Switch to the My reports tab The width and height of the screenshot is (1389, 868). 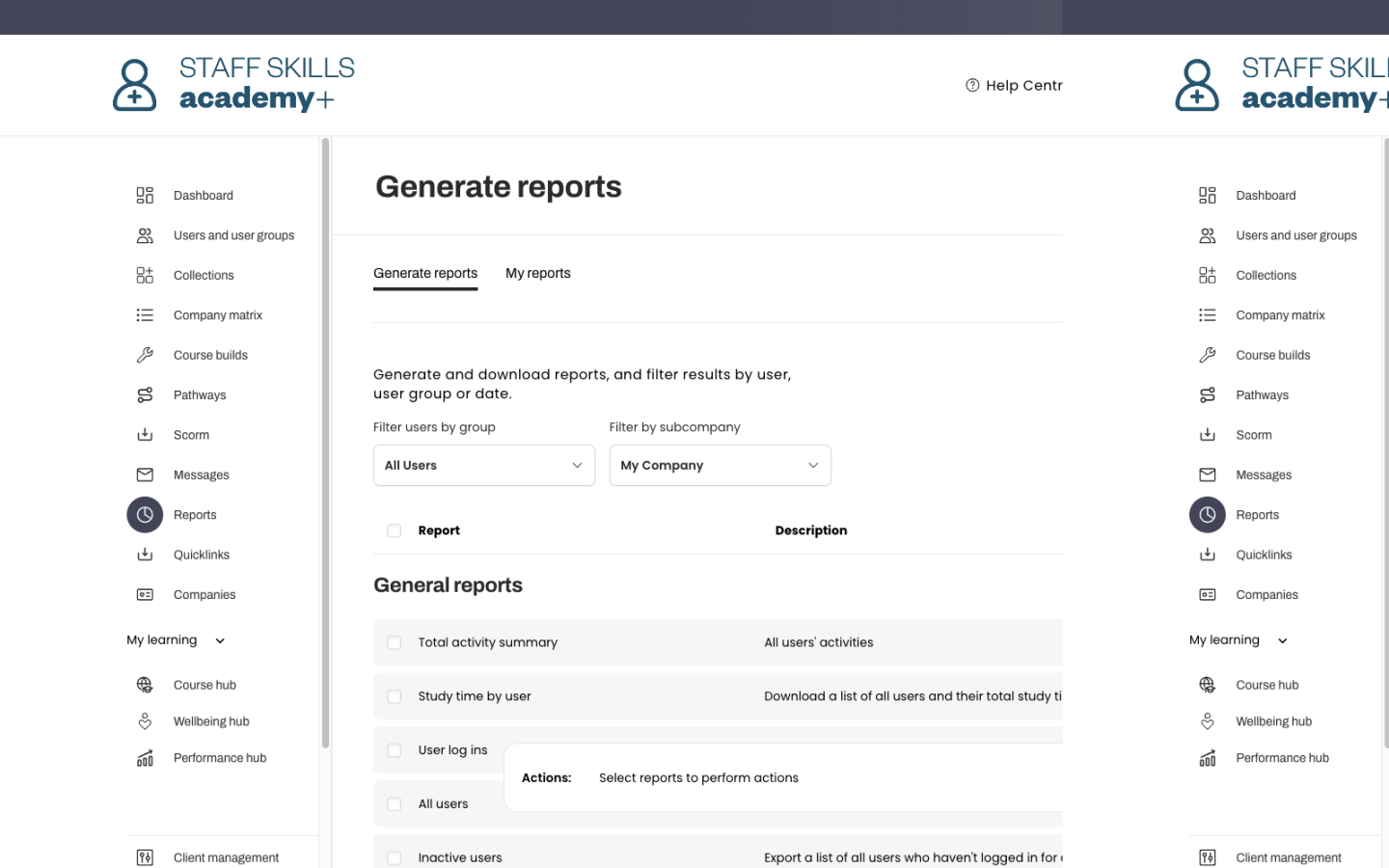click(538, 274)
